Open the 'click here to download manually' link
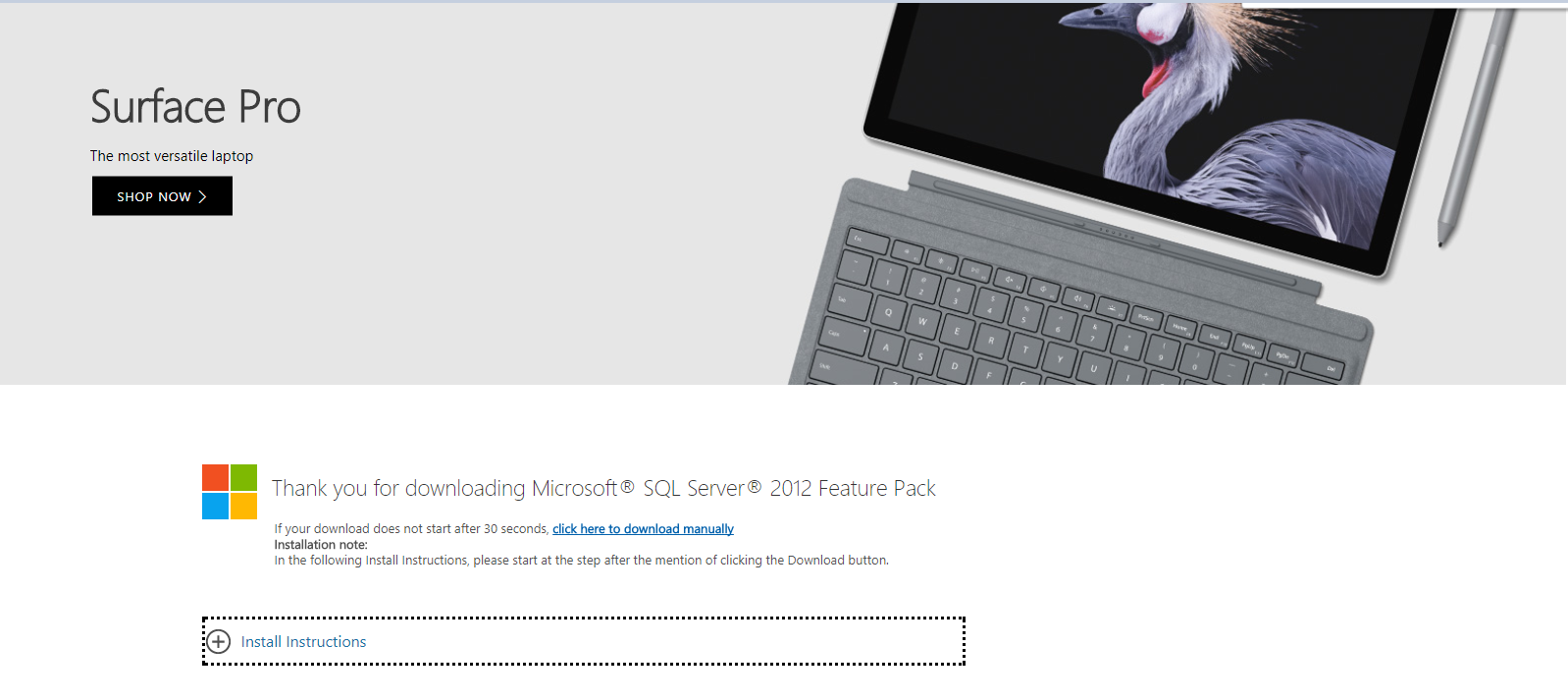 (x=643, y=529)
